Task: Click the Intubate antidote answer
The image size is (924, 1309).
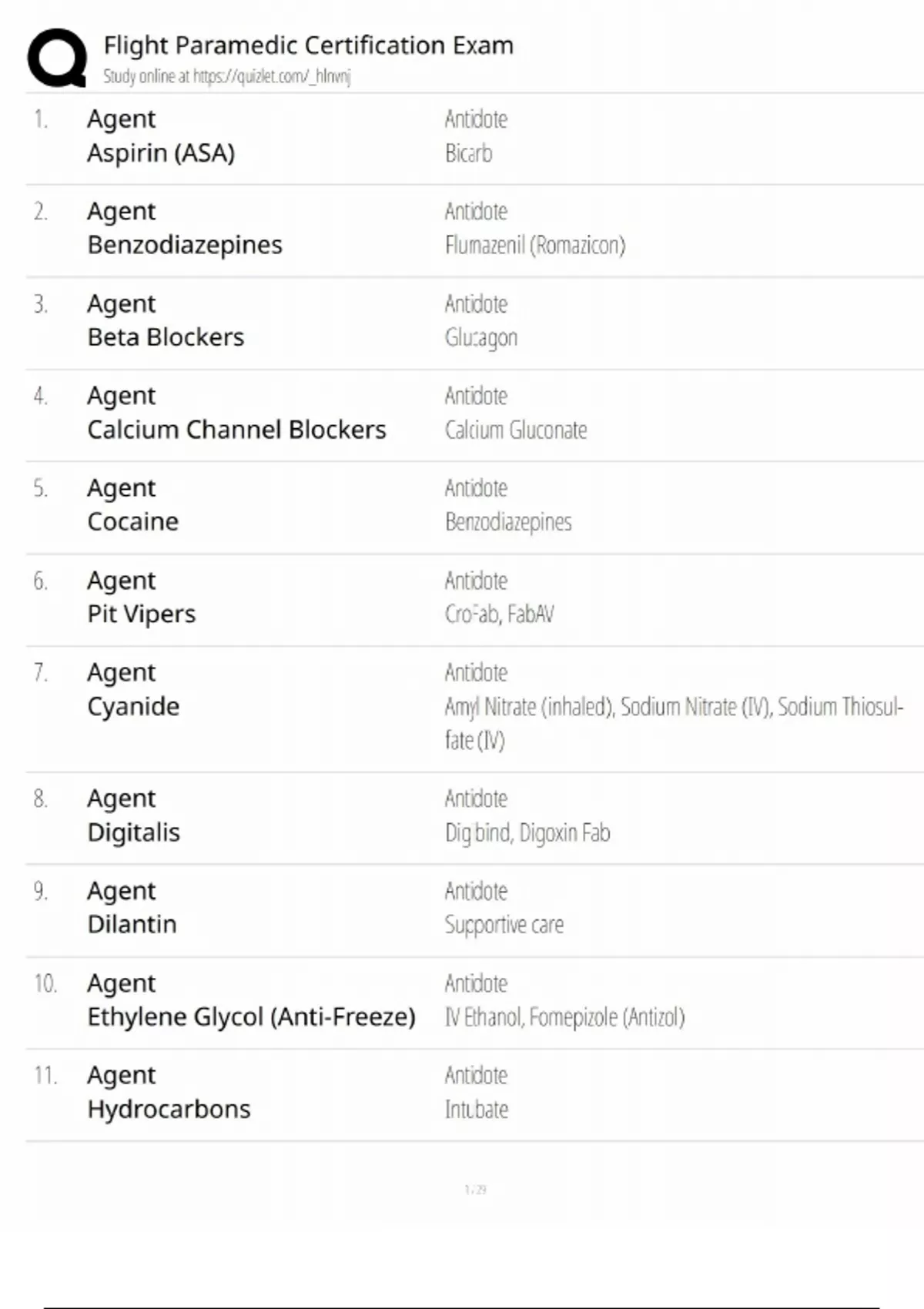Action: pos(477,1109)
